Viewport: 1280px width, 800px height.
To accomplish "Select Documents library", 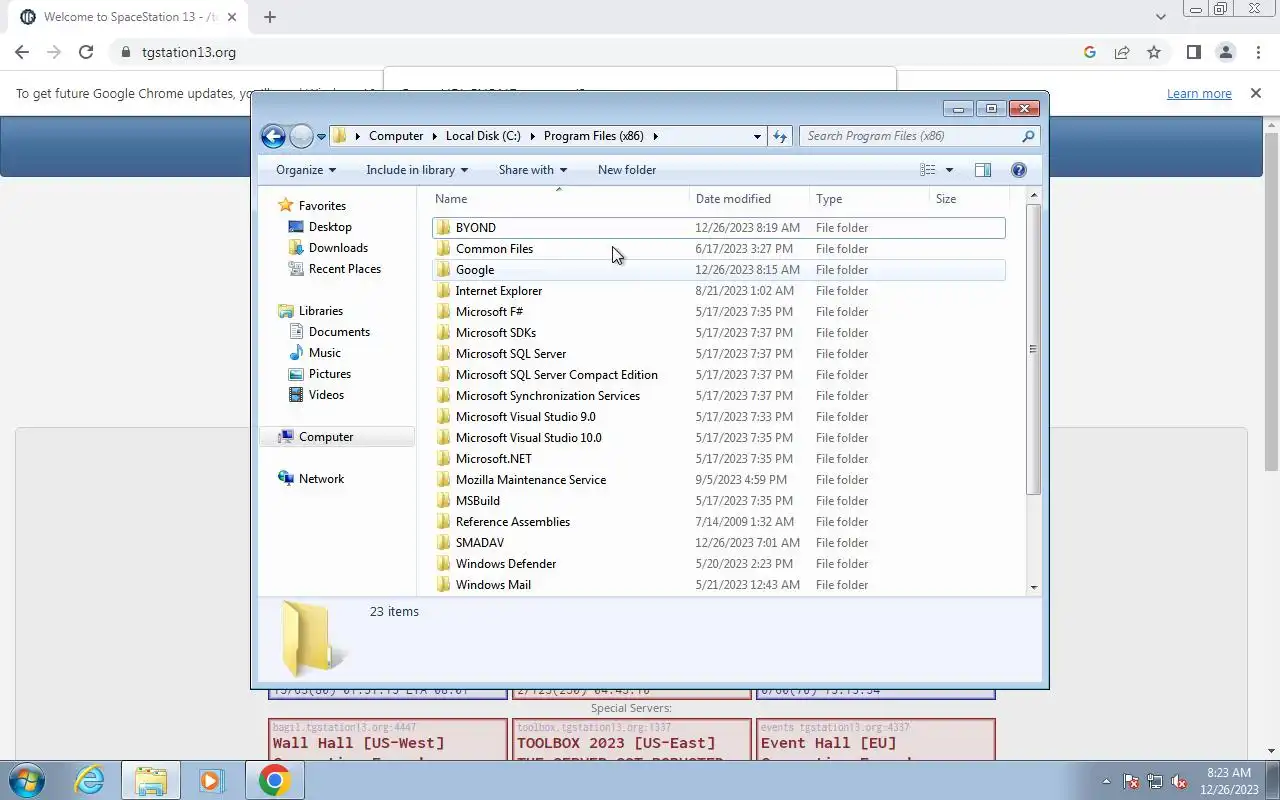I will [339, 332].
